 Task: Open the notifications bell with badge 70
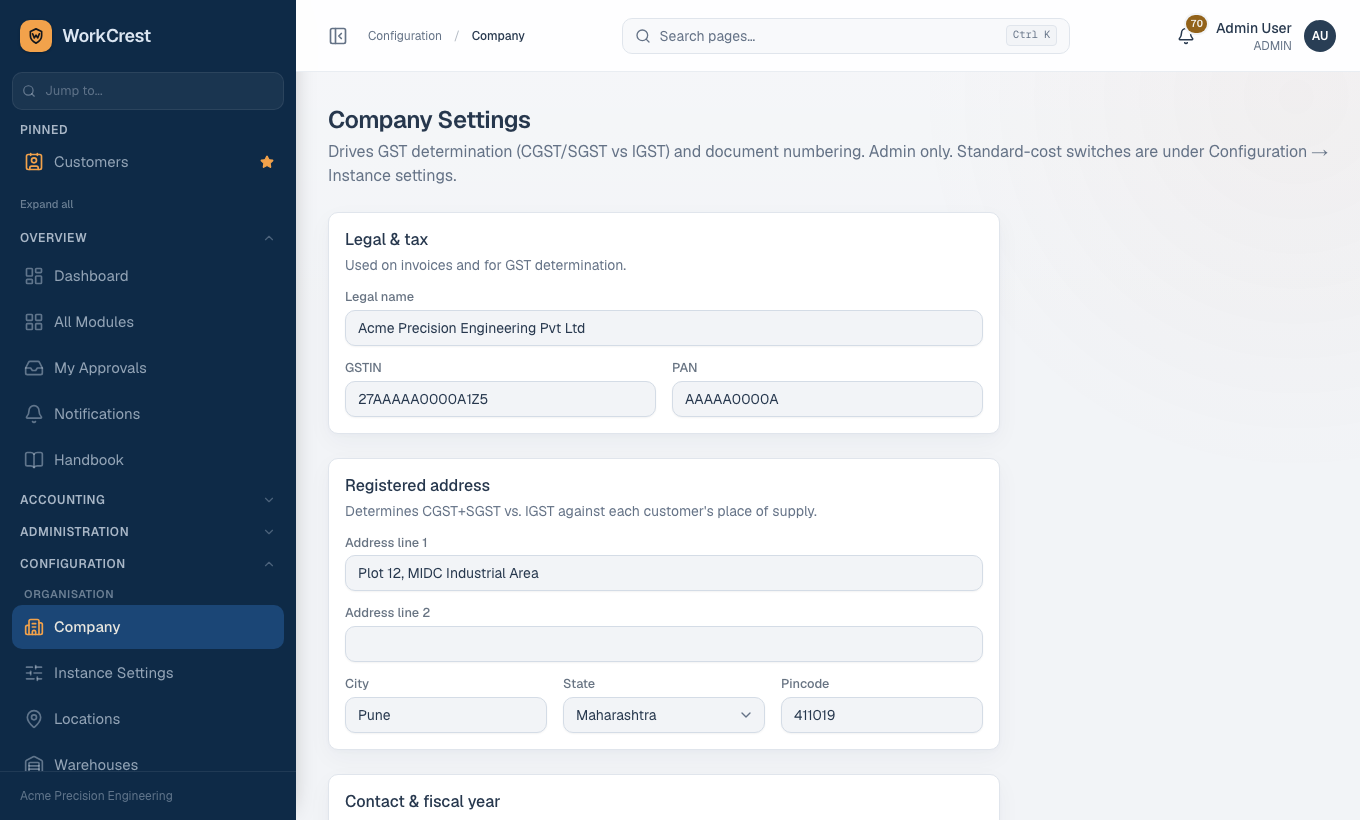pos(1186,36)
